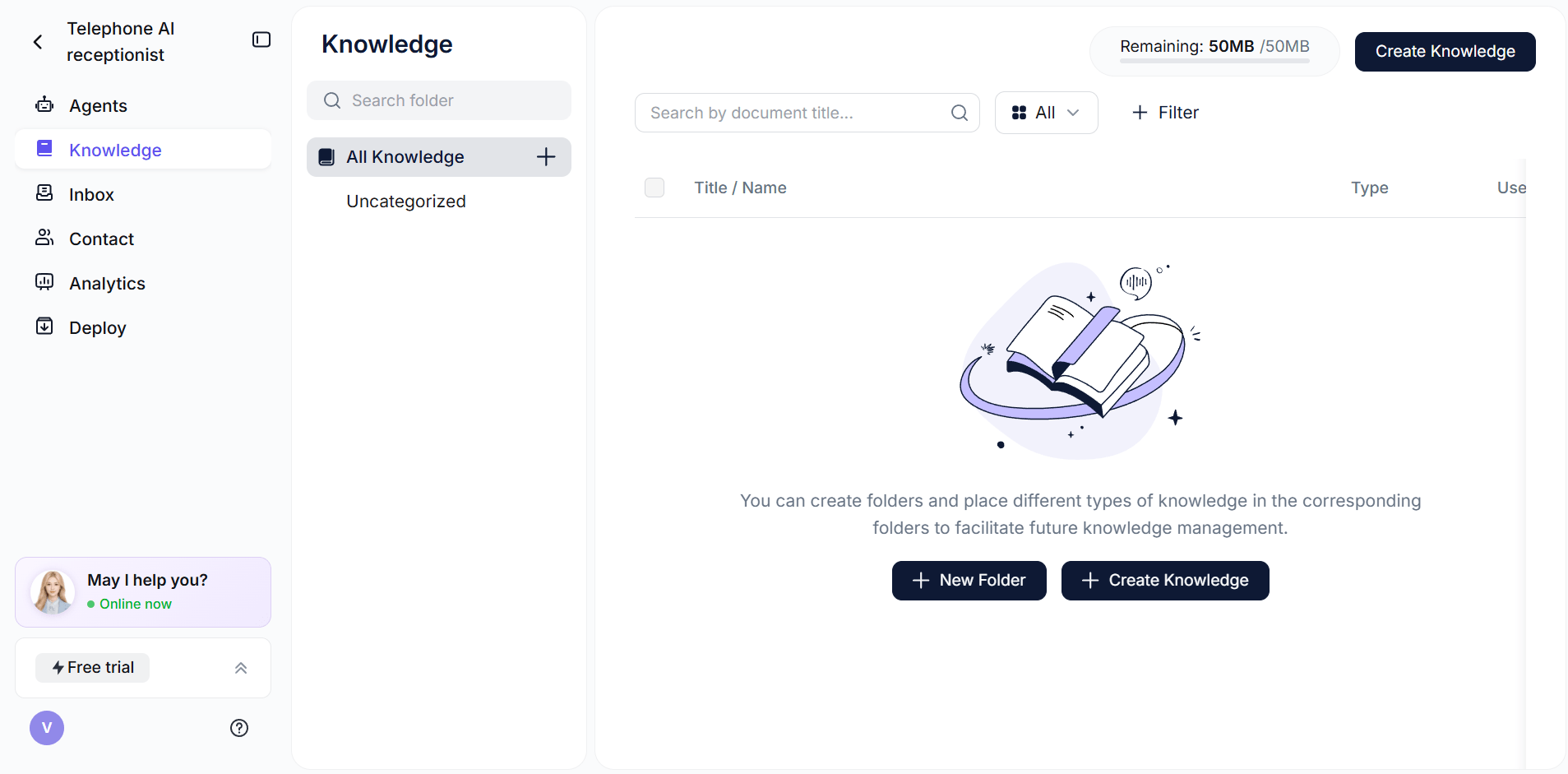The width and height of the screenshot is (1568, 774).
Task: Click the search magnifier in document search bar
Action: click(x=959, y=113)
